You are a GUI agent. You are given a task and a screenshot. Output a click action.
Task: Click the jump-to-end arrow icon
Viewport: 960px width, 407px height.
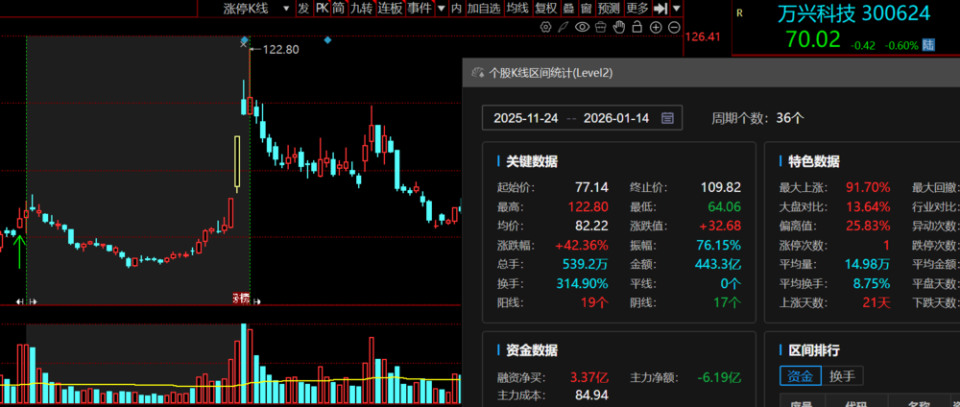[x=661, y=8]
